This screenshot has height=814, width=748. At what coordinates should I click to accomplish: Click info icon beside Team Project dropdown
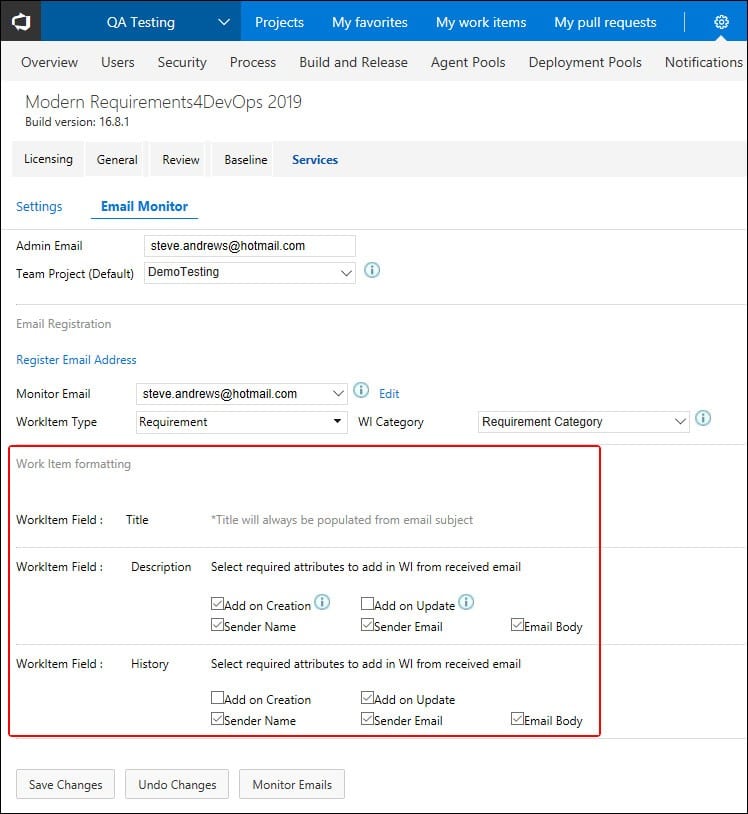[372, 270]
